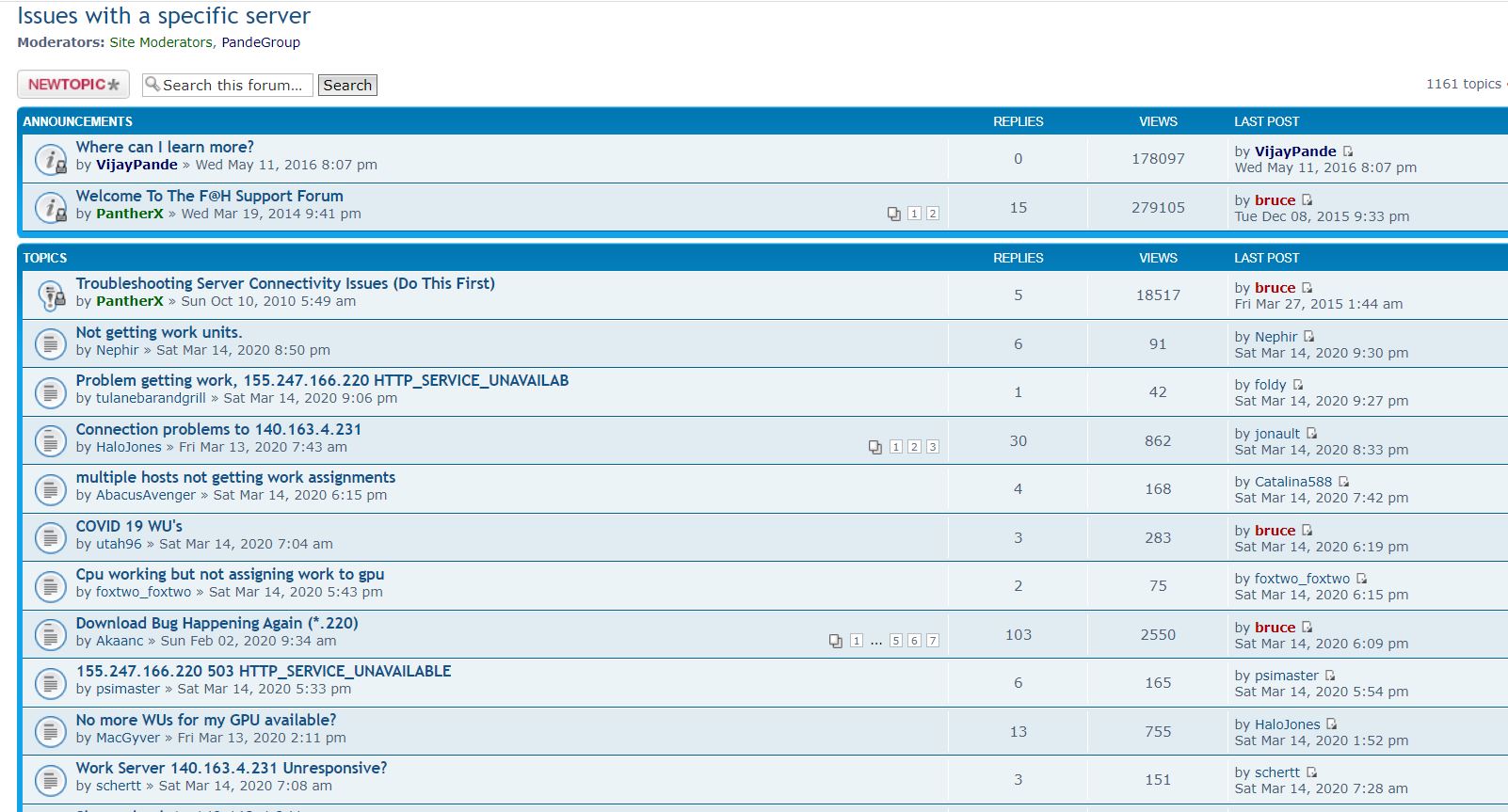
Task: Click latest post icon beside jonault
Action: (1311, 434)
